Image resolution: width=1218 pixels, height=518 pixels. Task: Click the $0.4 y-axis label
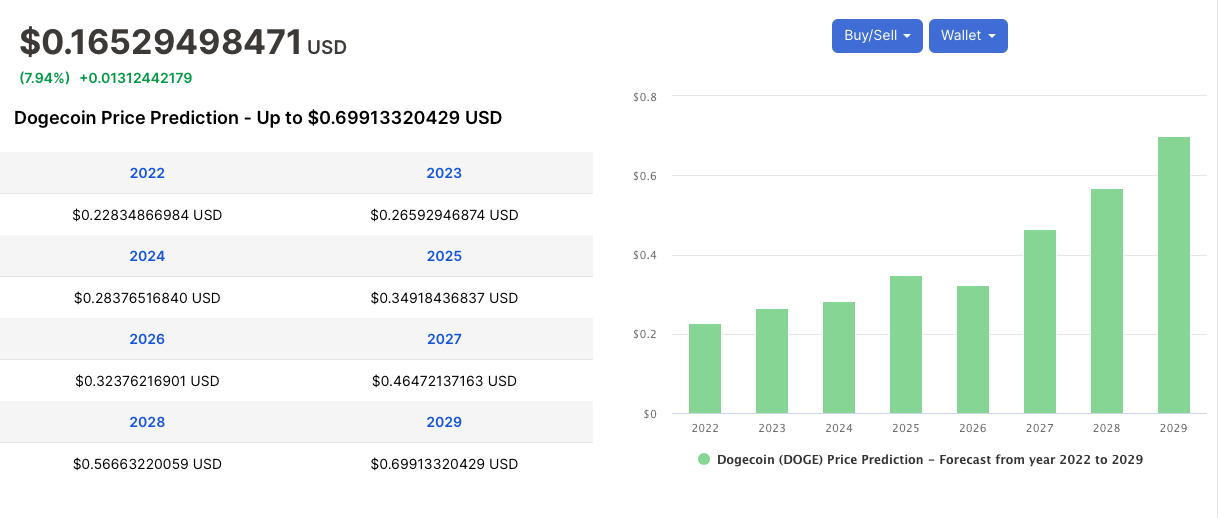645,255
